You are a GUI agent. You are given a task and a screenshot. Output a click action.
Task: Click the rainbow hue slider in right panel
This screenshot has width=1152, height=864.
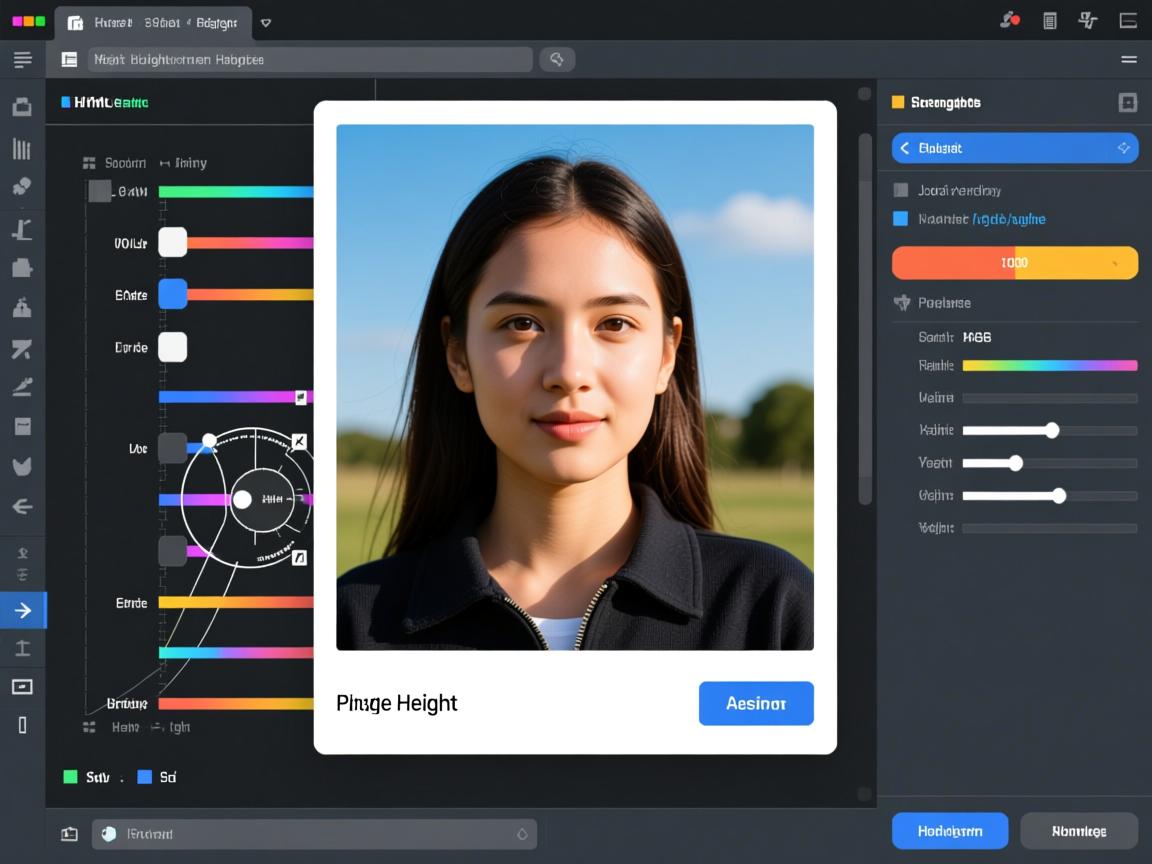(1049, 366)
